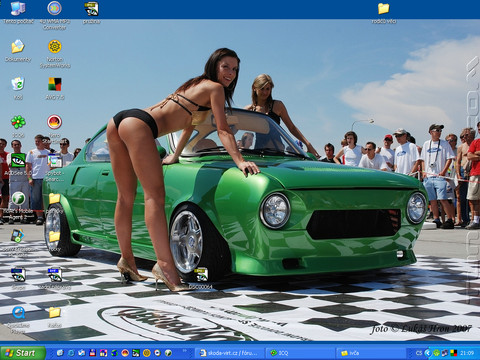Select the Tento počítač desktop icon
Screen dimensions: 480x360
click(18, 9)
